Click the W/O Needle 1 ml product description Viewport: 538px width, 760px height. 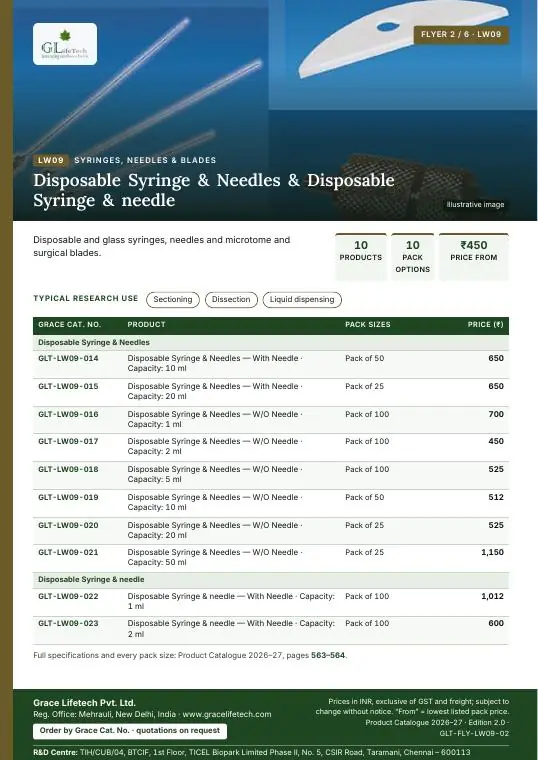coord(215,419)
